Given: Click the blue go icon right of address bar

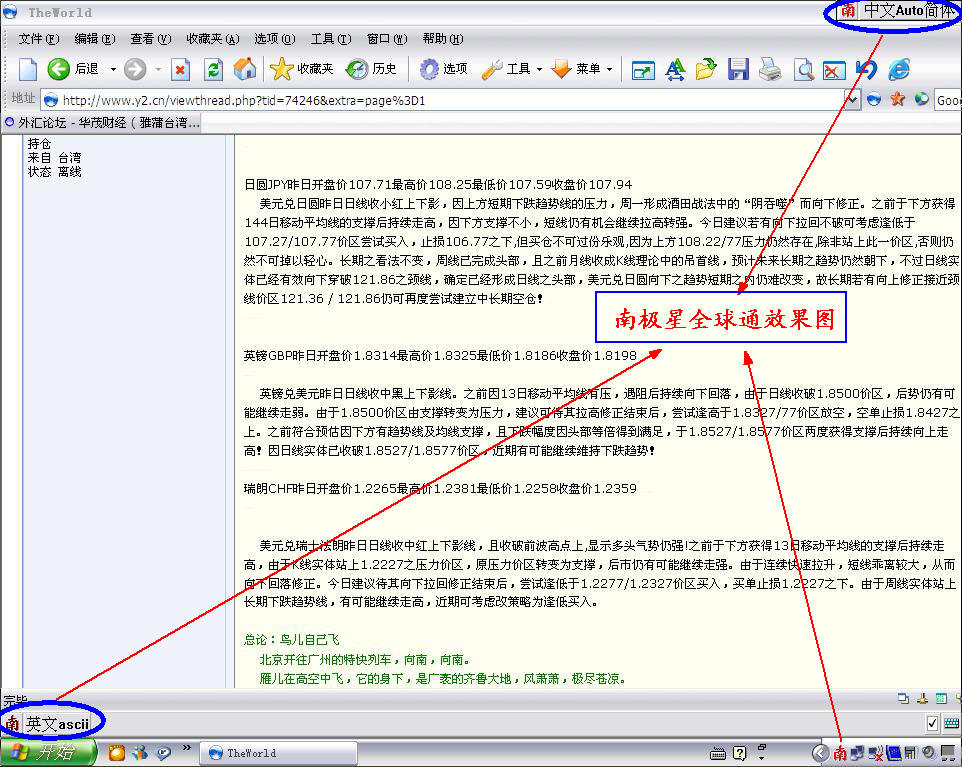Looking at the screenshot, I should pyautogui.click(x=874, y=99).
